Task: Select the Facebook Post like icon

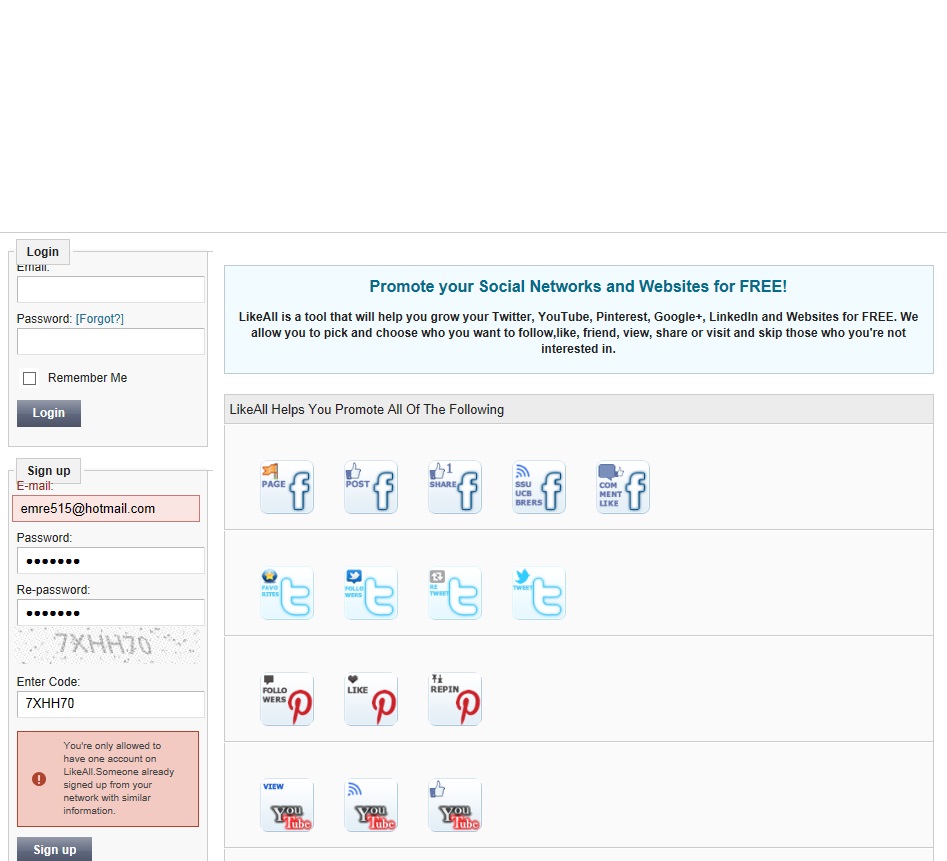Action: pos(371,487)
